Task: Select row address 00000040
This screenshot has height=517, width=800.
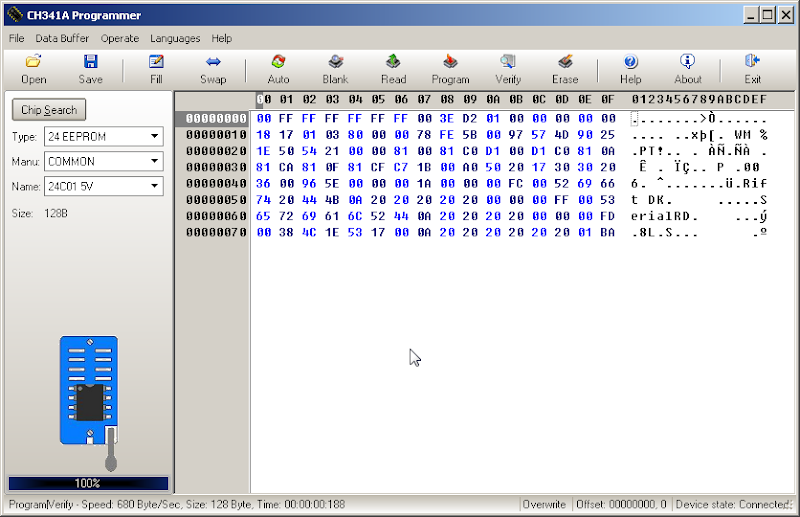Action: [x=216, y=184]
